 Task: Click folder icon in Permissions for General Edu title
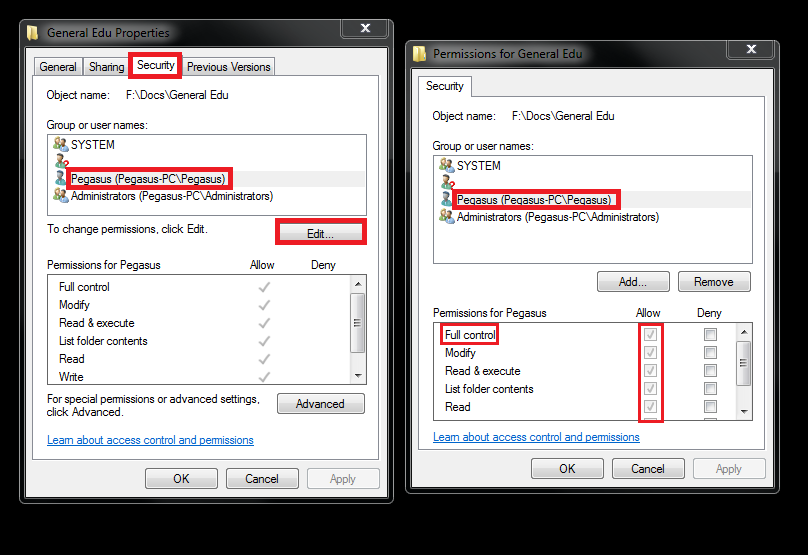[x=419, y=54]
